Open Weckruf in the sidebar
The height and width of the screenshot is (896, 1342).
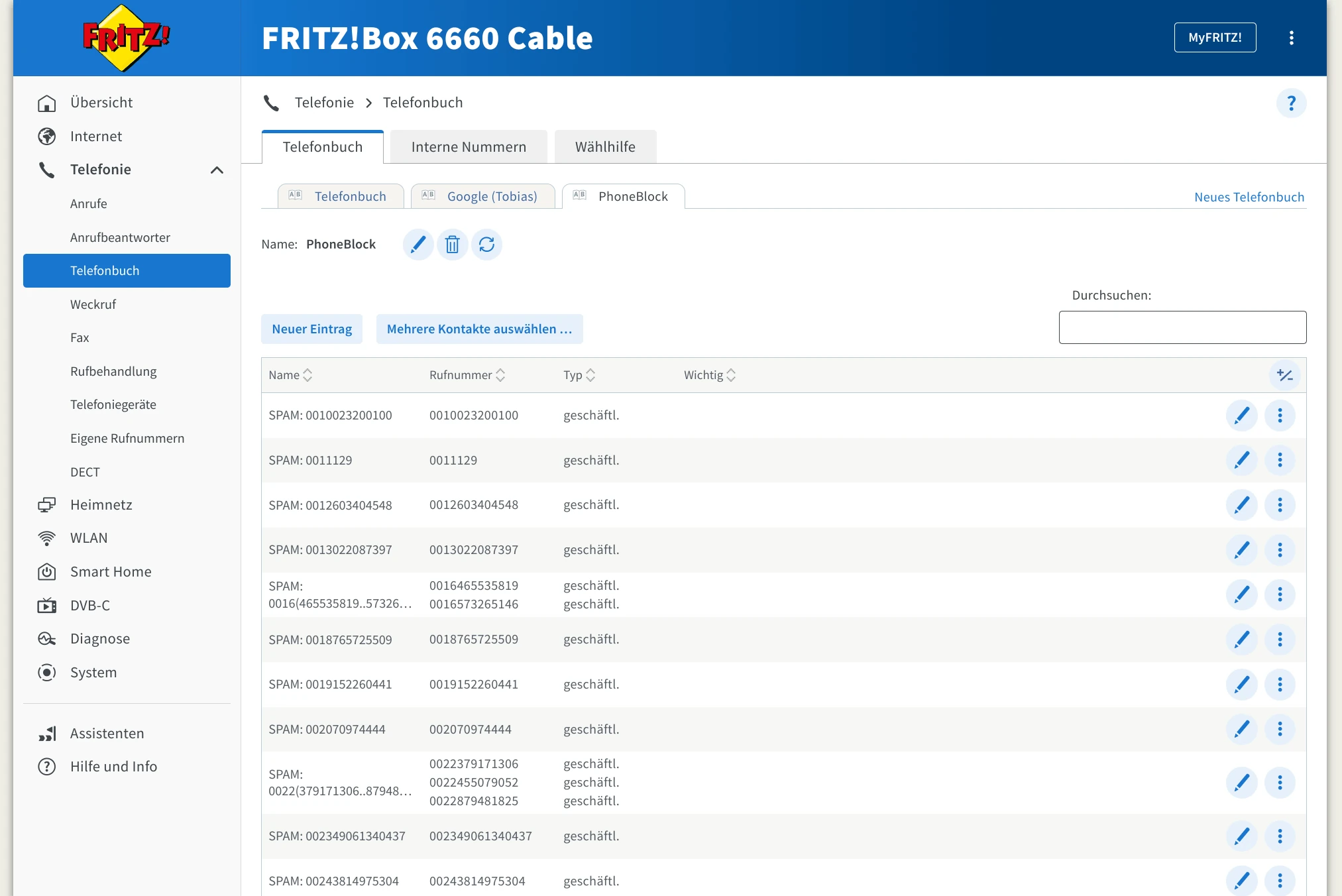(x=93, y=304)
